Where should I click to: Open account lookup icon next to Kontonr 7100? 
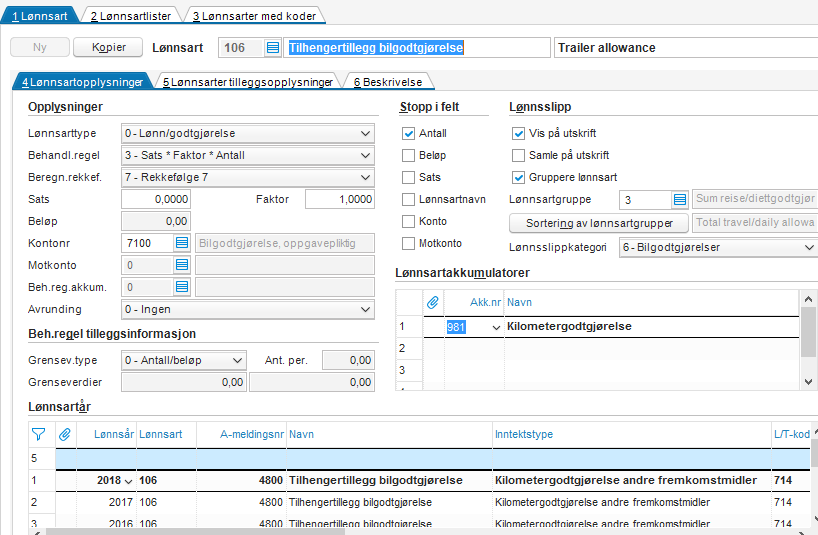[x=182, y=243]
